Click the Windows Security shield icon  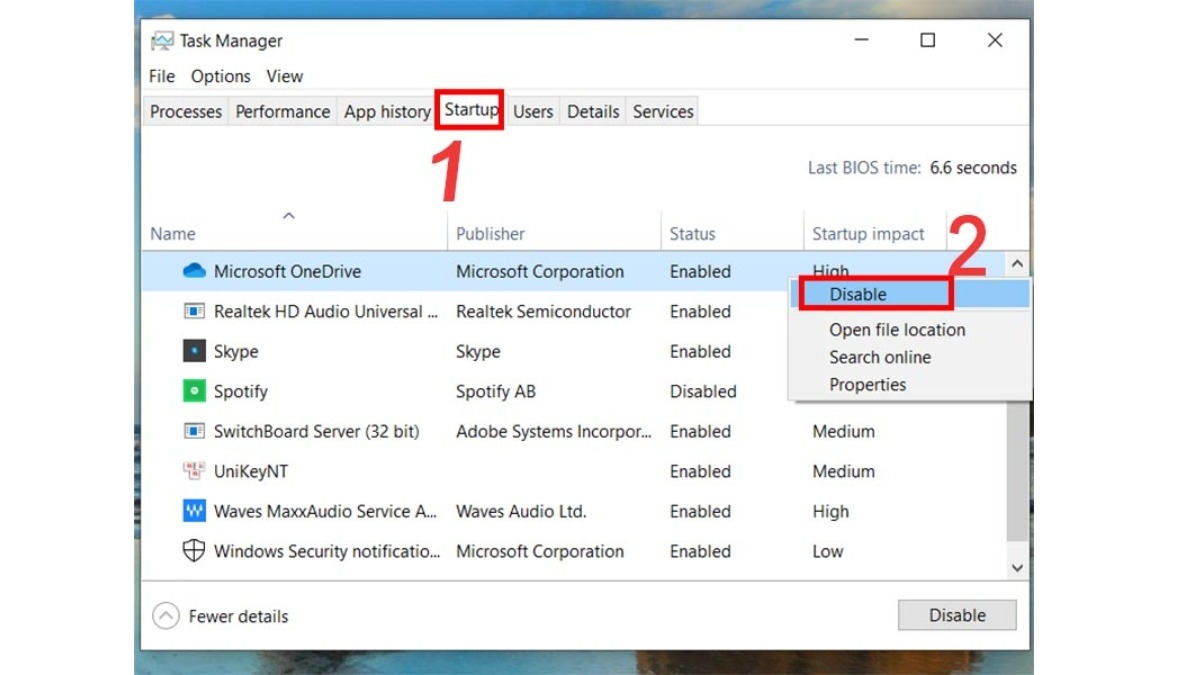click(194, 551)
